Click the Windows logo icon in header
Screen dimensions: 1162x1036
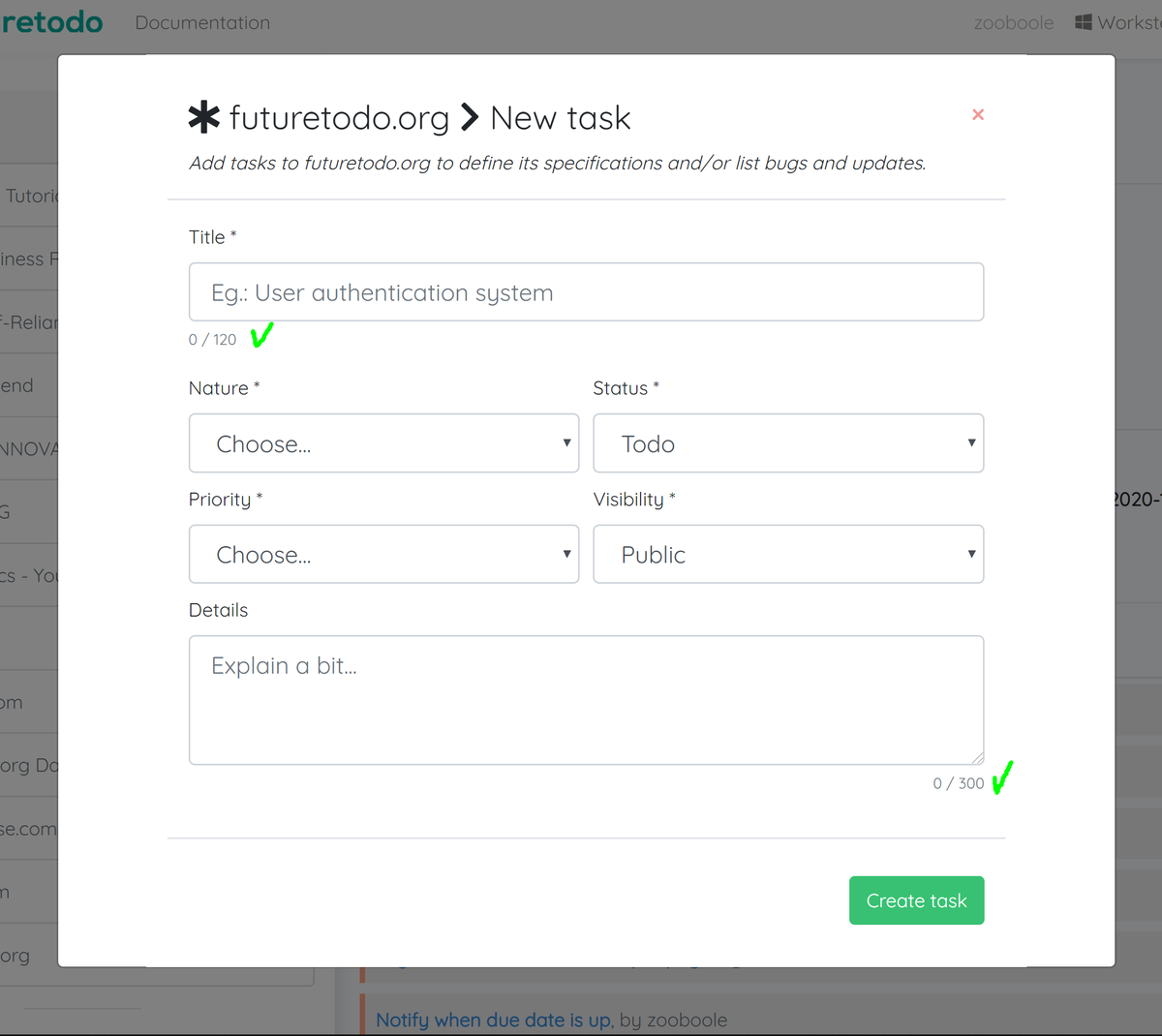click(x=1084, y=22)
